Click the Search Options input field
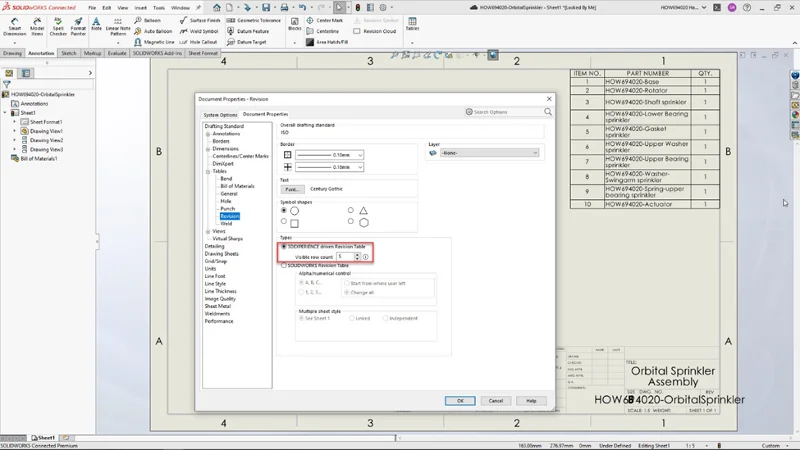 pos(506,112)
